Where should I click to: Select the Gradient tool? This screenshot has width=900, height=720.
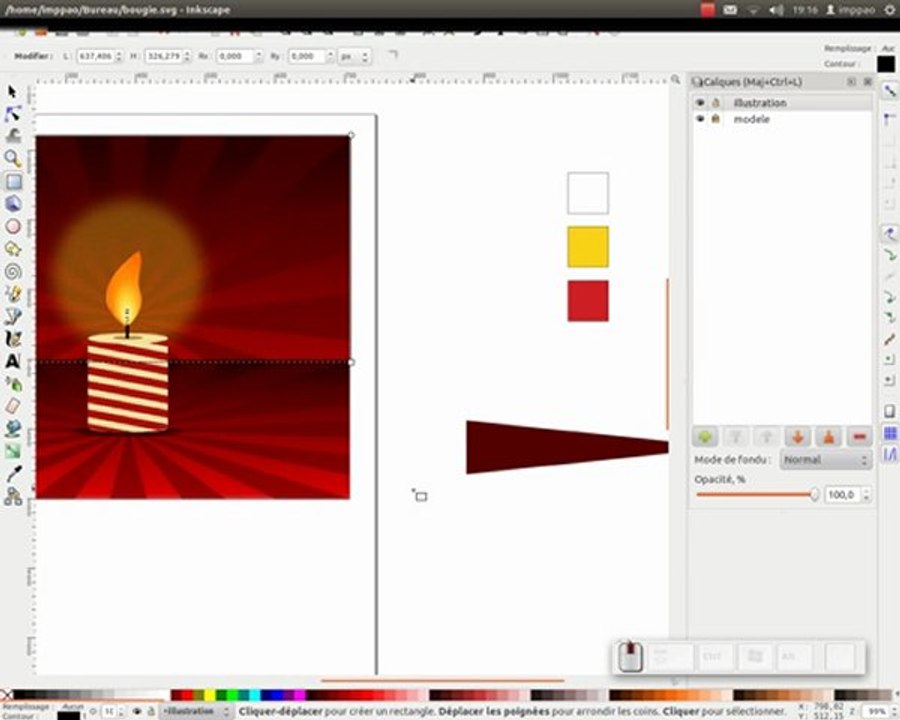pos(13,451)
